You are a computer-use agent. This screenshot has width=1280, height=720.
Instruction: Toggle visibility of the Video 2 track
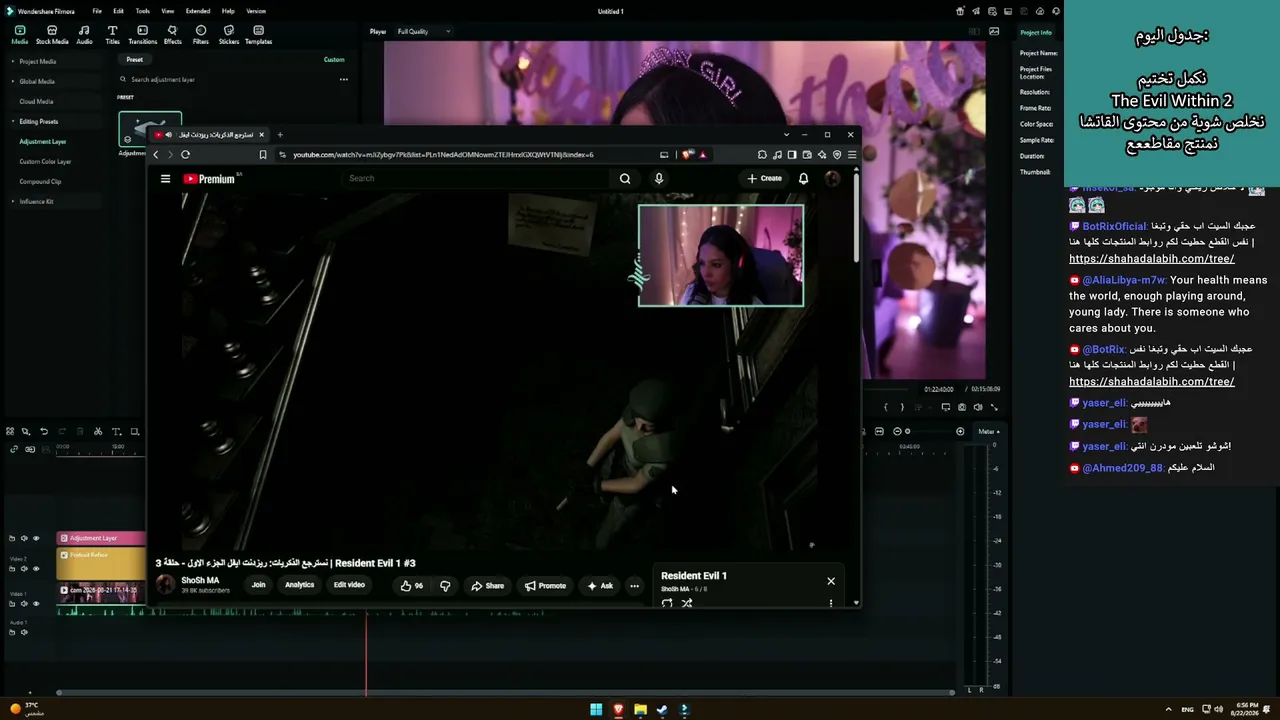point(36,569)
